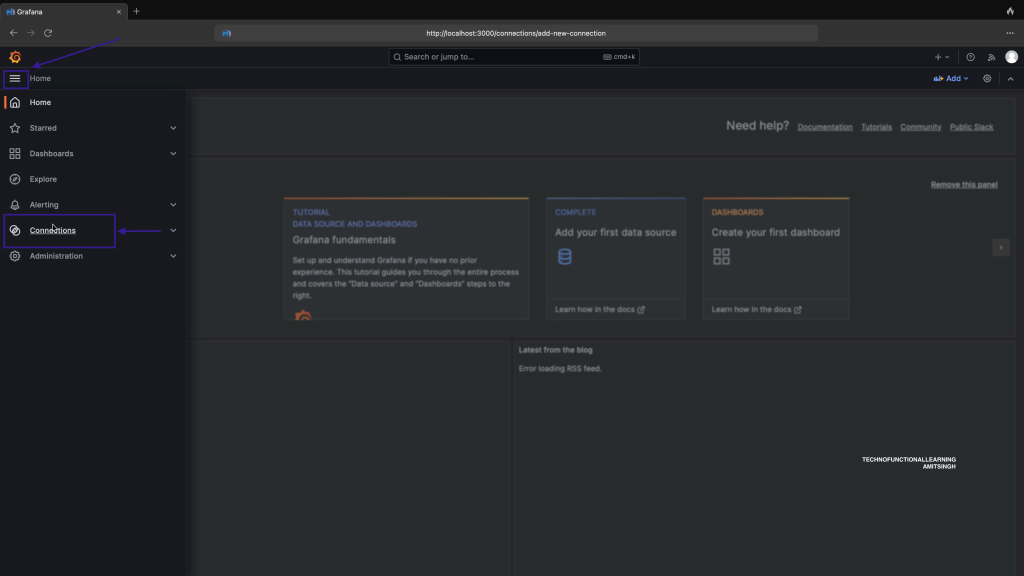
Task: Focus the Search or jump to field
Action: coord(500,57)
